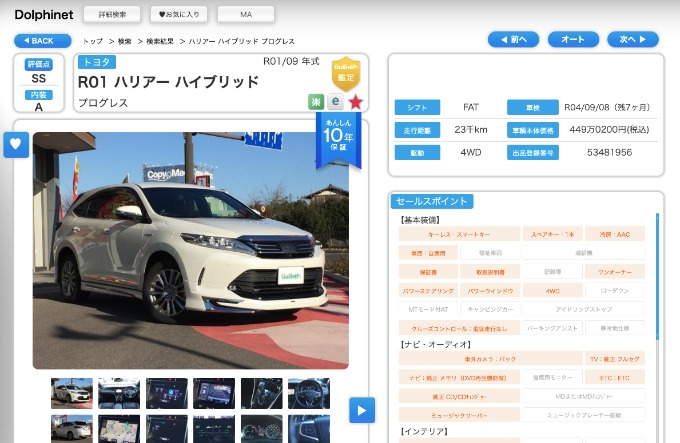Click the ミュージックサーバー tag
The width and height of the screenshot is (680, 443).
click(x=459, y=415)
